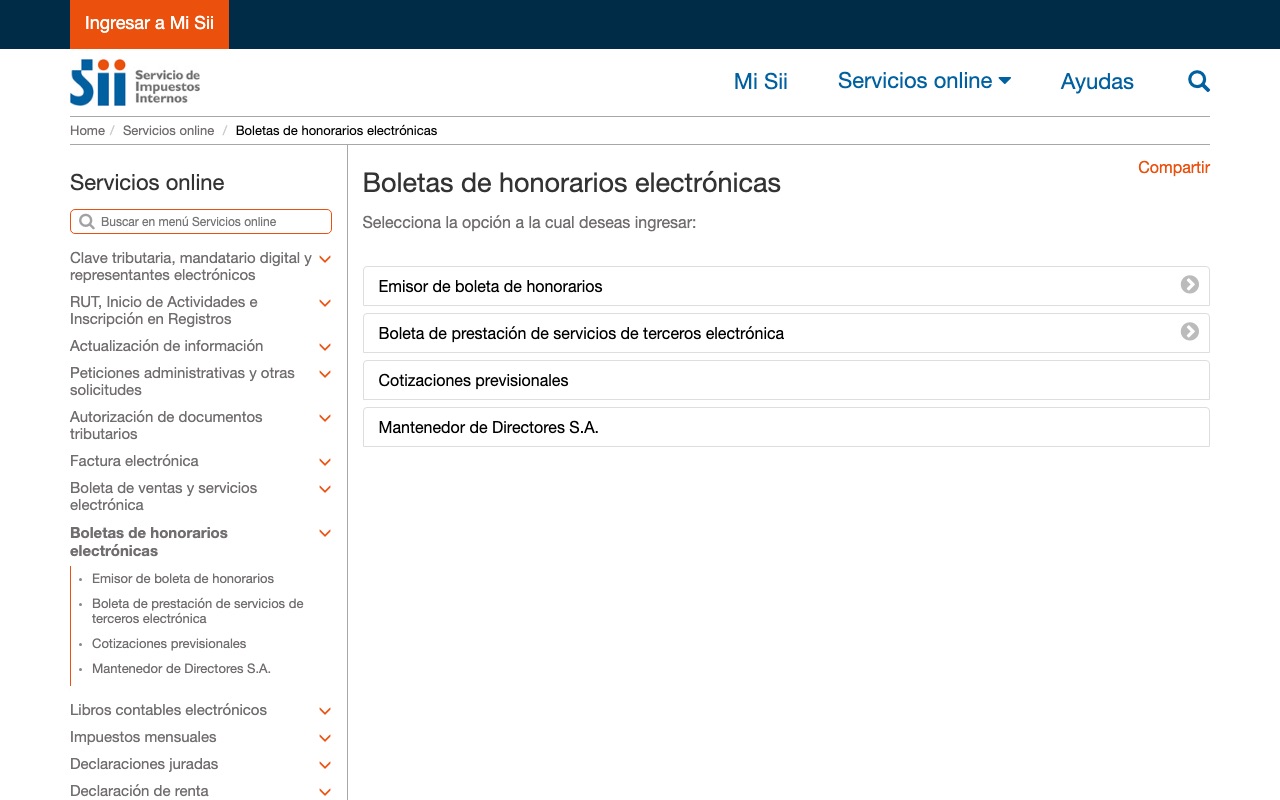Open Factura electrónica sidebar item
Screen dimensions: 1280x800
[x=134, y=461]
